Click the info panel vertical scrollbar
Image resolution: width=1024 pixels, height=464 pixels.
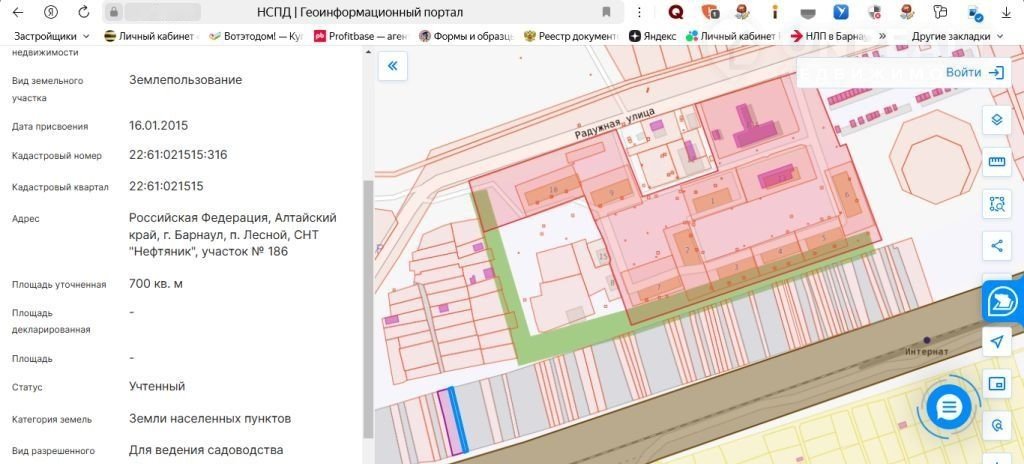368,300
